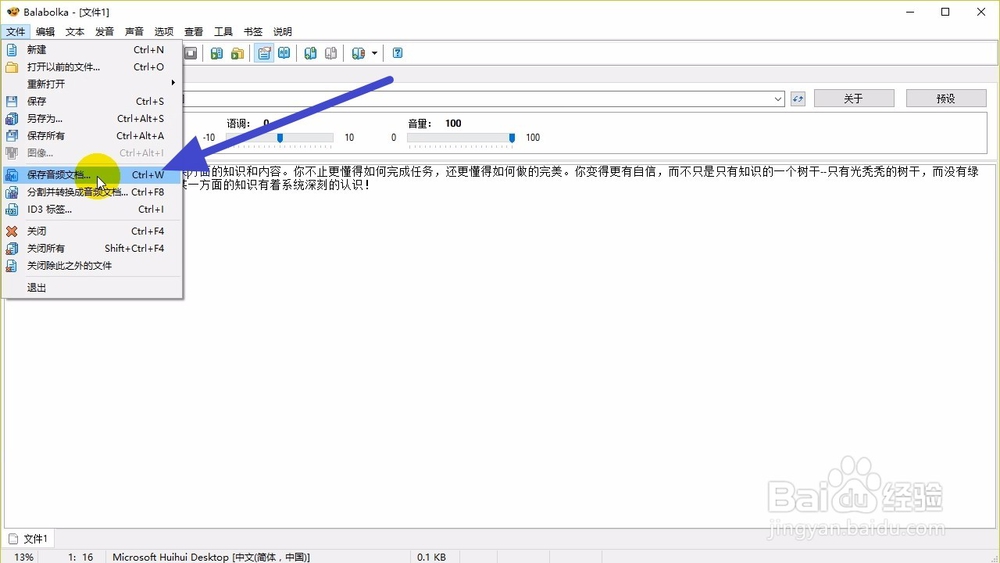Select 保存 Ctrl+S in the menu
Screen dimensions: 1000x563
pyautogui.click(x=92, y=101)
